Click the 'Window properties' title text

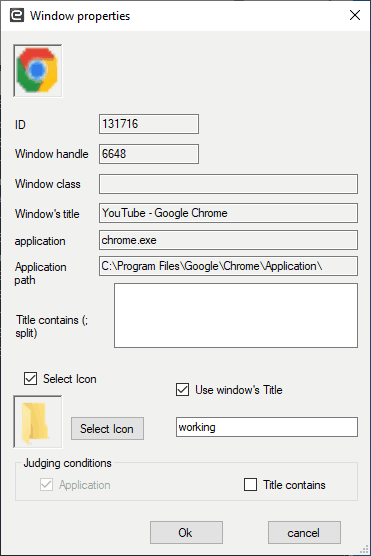[80, 16]
